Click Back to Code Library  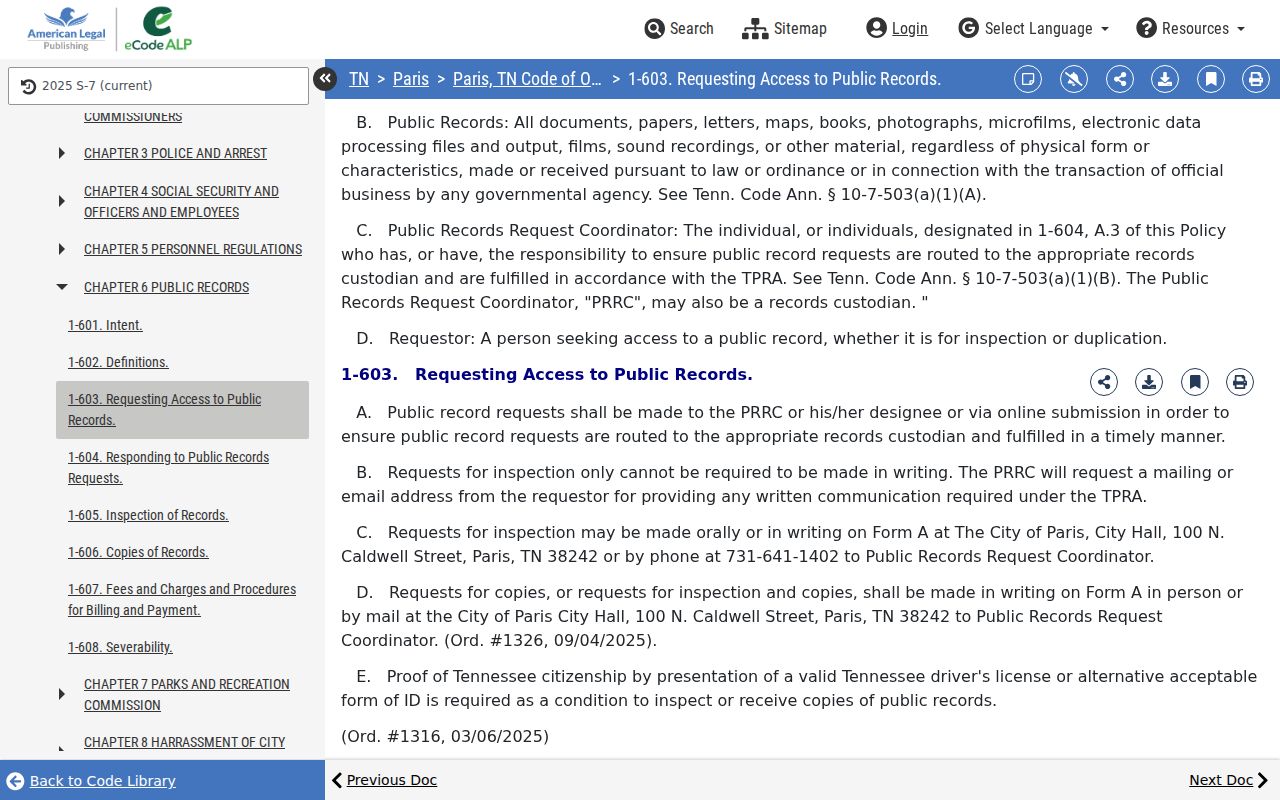[92, 781]
